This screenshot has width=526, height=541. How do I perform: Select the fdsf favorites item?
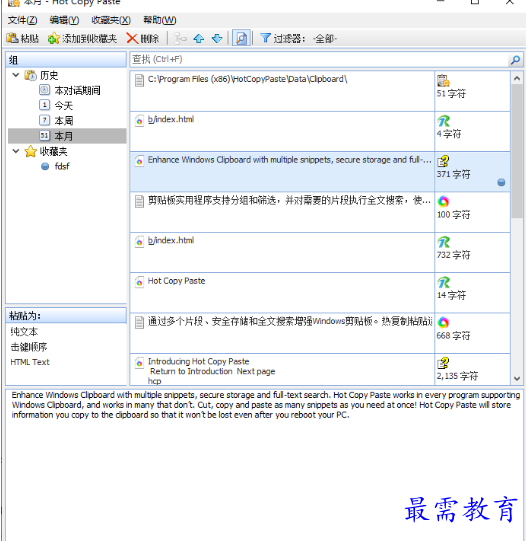[x=62, y=166]
